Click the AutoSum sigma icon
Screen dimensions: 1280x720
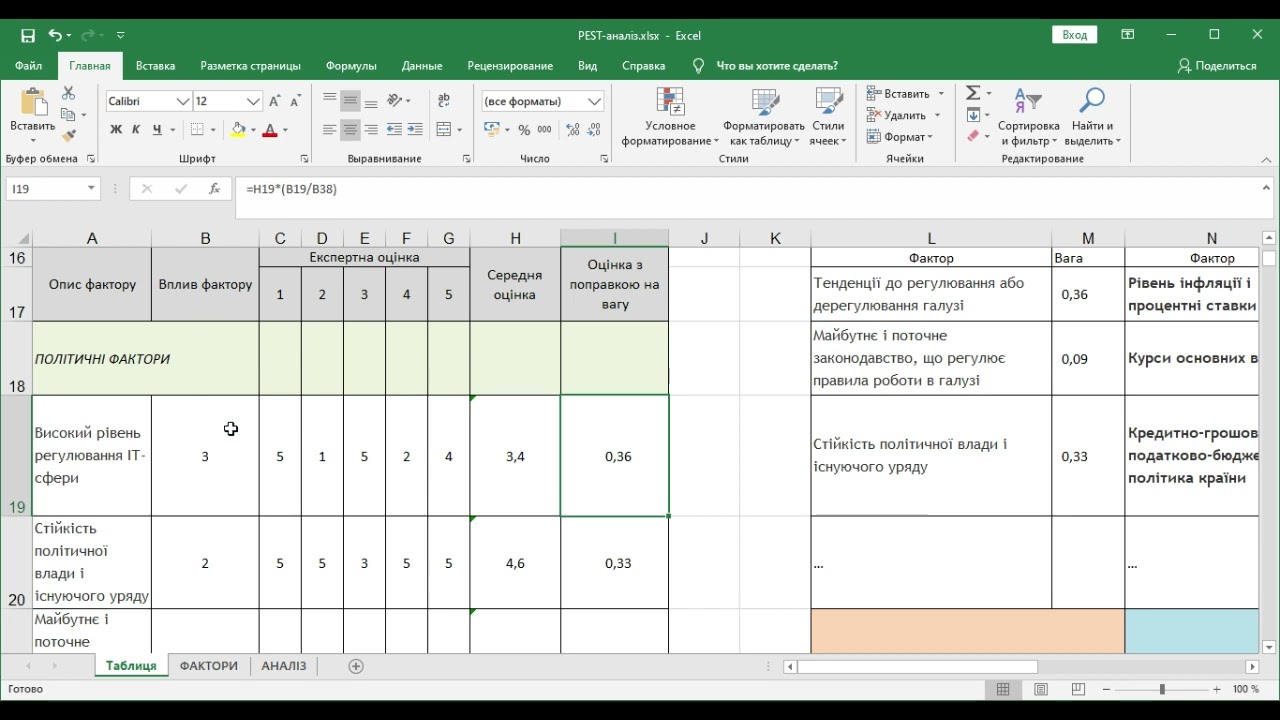973,93
